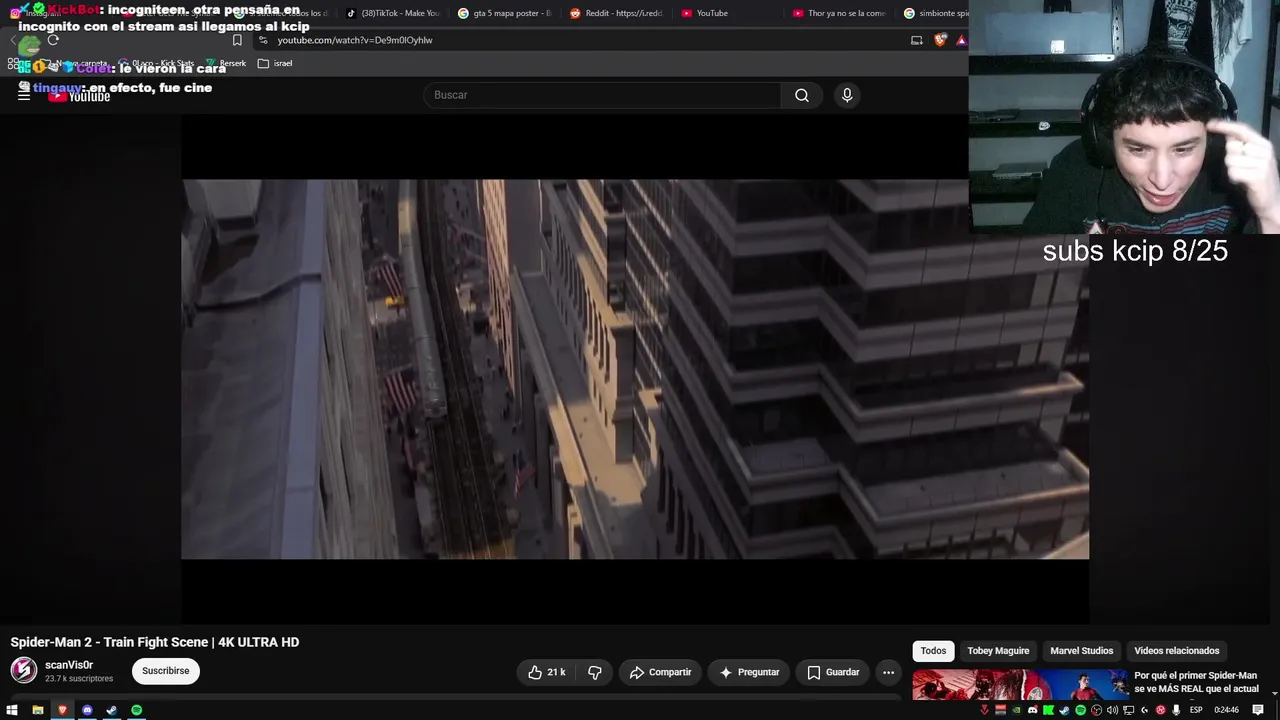Select the Todos filter chip
The image size is (1280, 720).
tap(933, 651)
